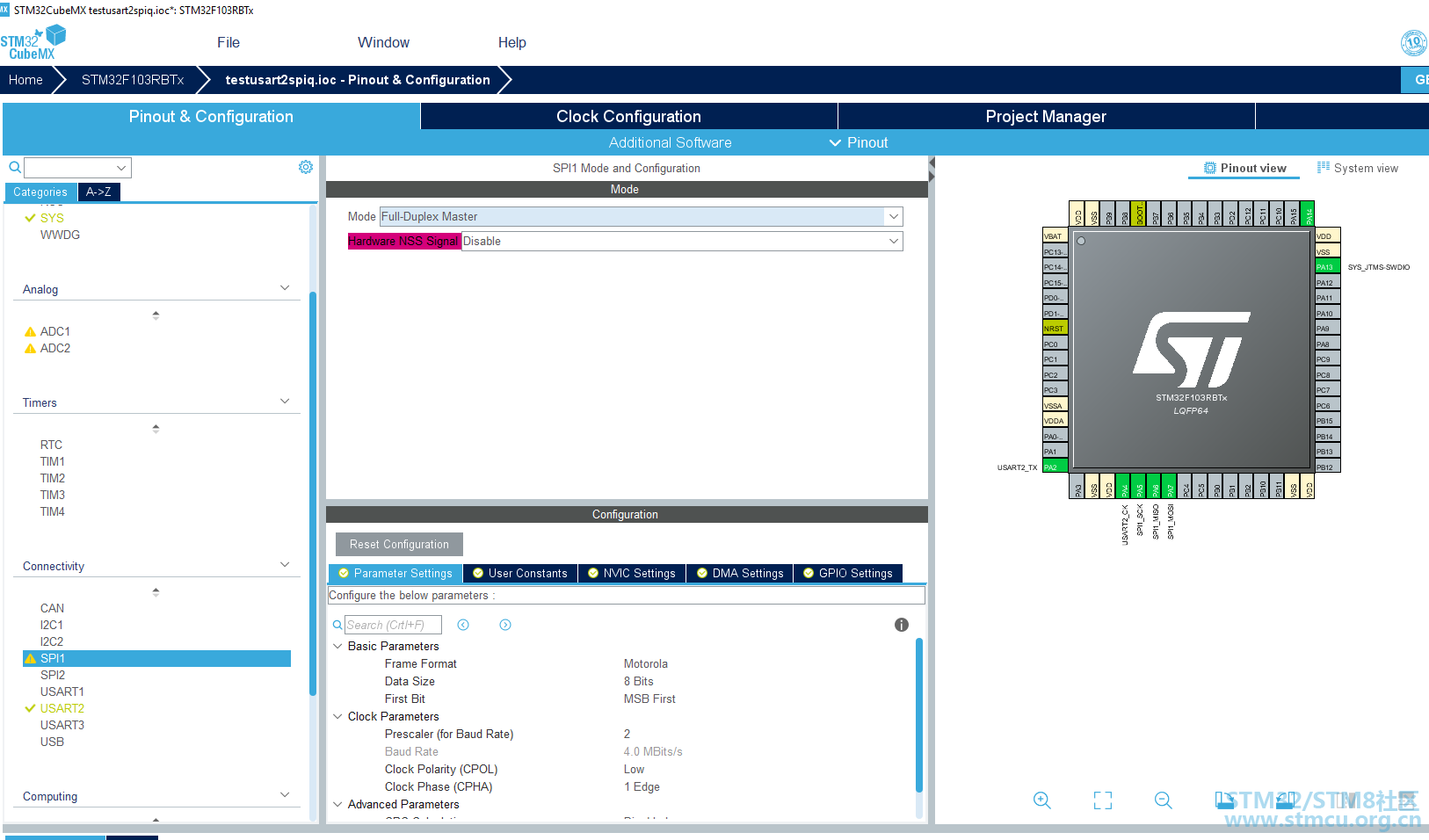1429x840 pixels.
Task: Collapse the Basic Parameters group
Action: tap(337, 646)
